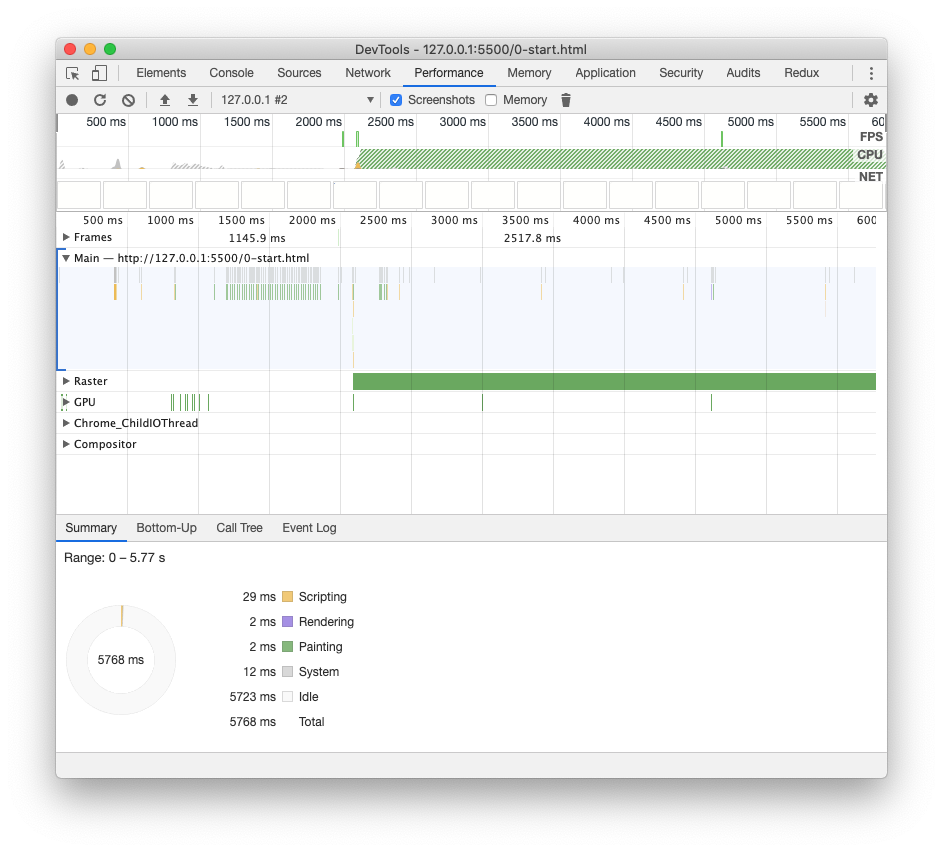Click the 29 ms Scripting value
943x852 pixels.
click(259, 596)
